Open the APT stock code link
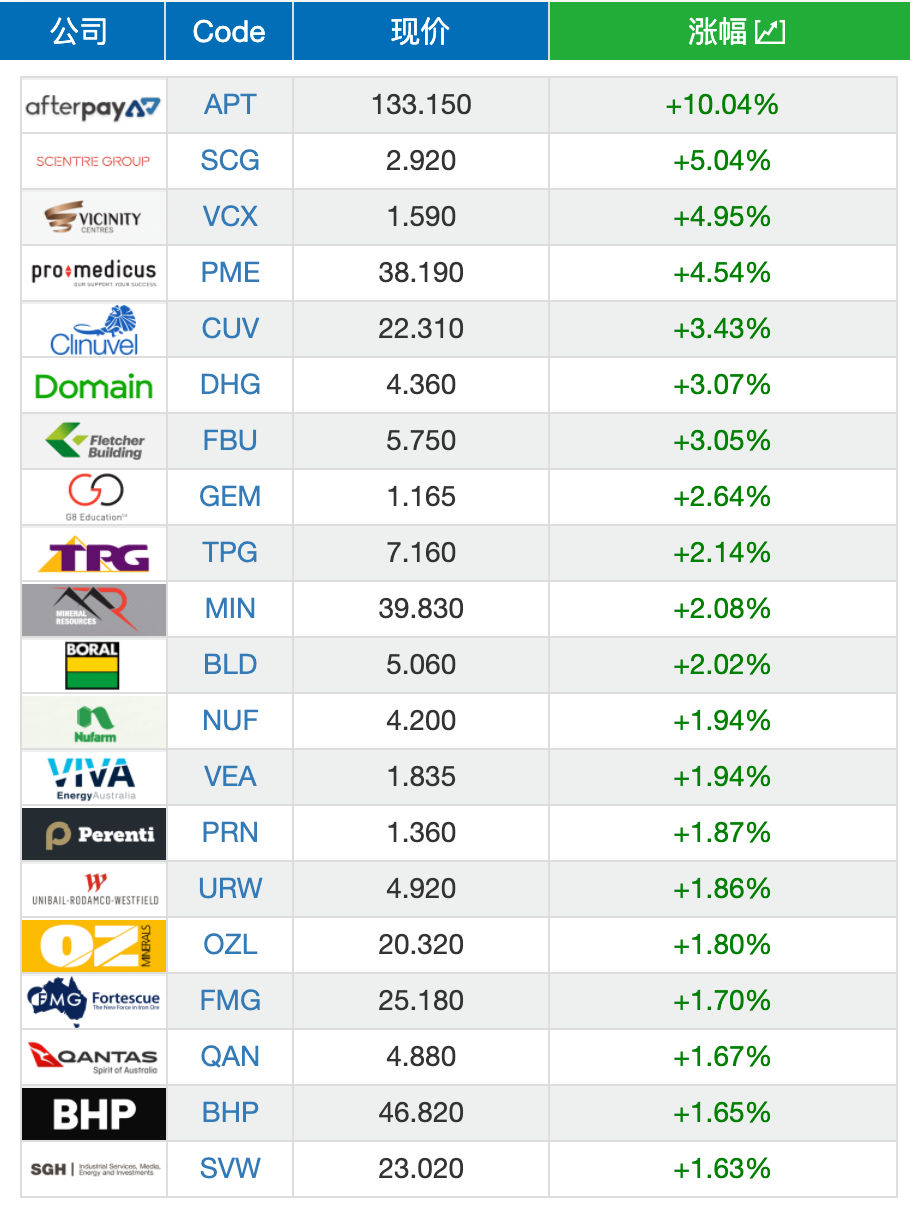 [x=230, y=105]
